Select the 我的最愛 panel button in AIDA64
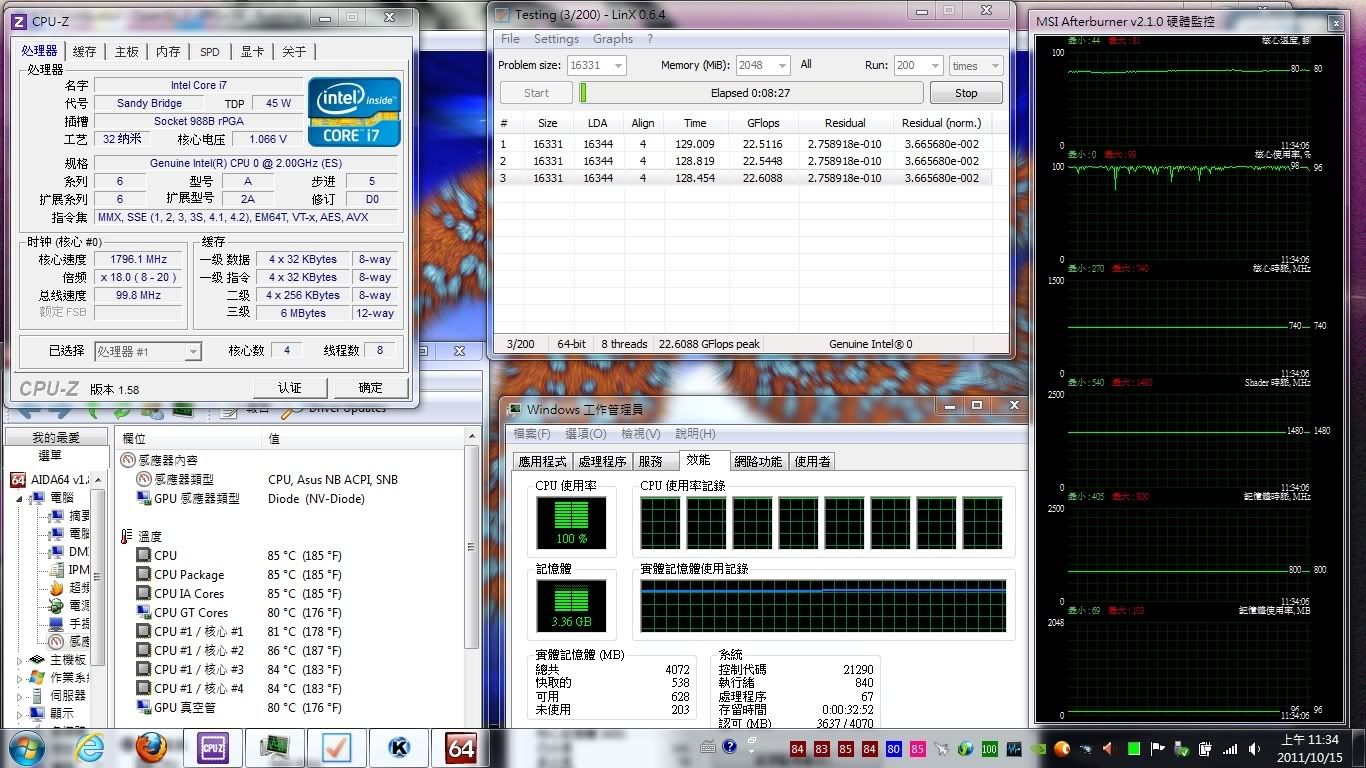Image resolution: width=1366 pixels, height=768 pixels. 56,438
